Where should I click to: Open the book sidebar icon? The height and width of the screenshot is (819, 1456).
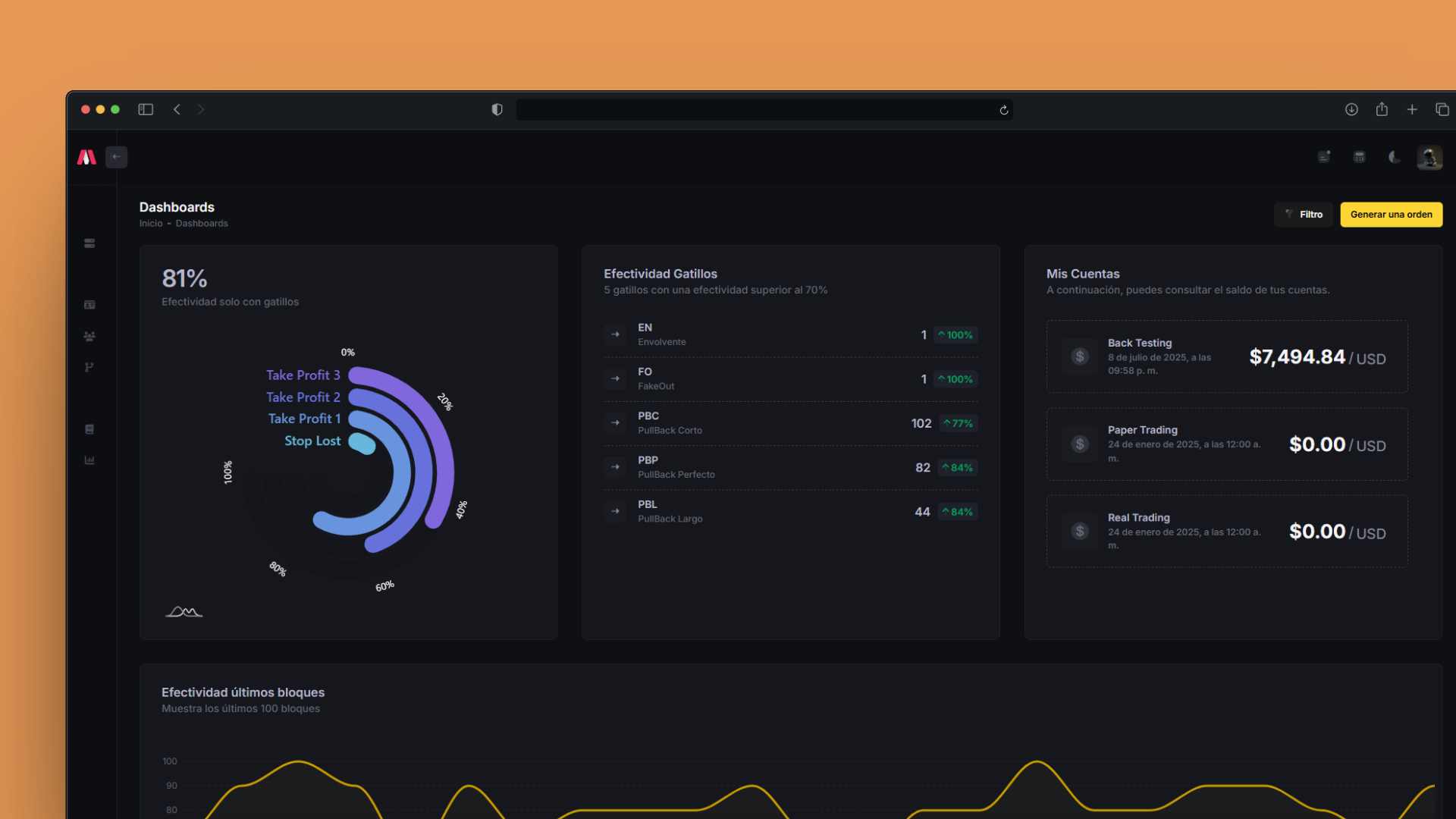(x=89, y=429)
